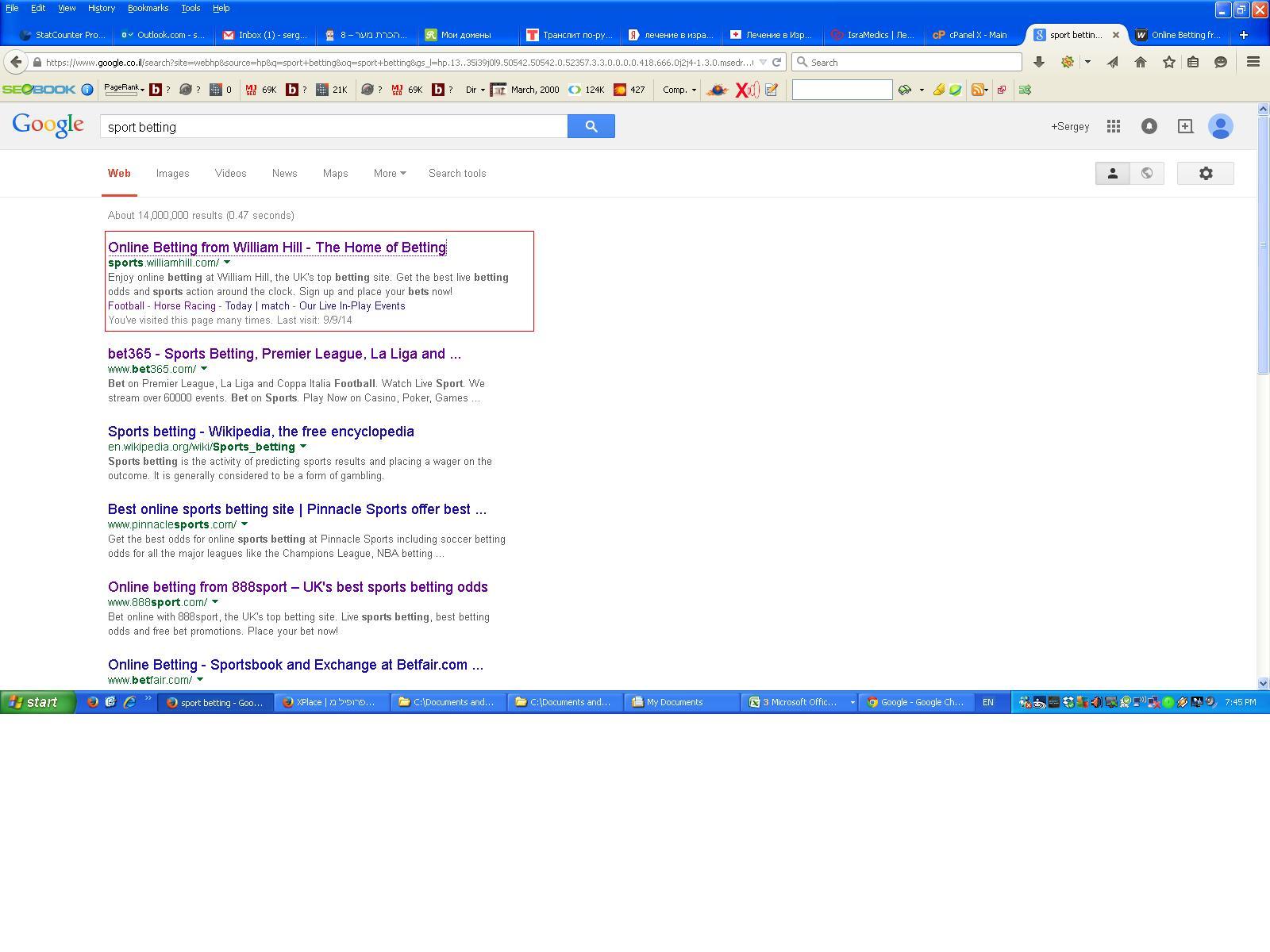This screenshot has width=1270, height=952.
Task: Expand betfair.com result options arrow
Action: coord(200,680)
